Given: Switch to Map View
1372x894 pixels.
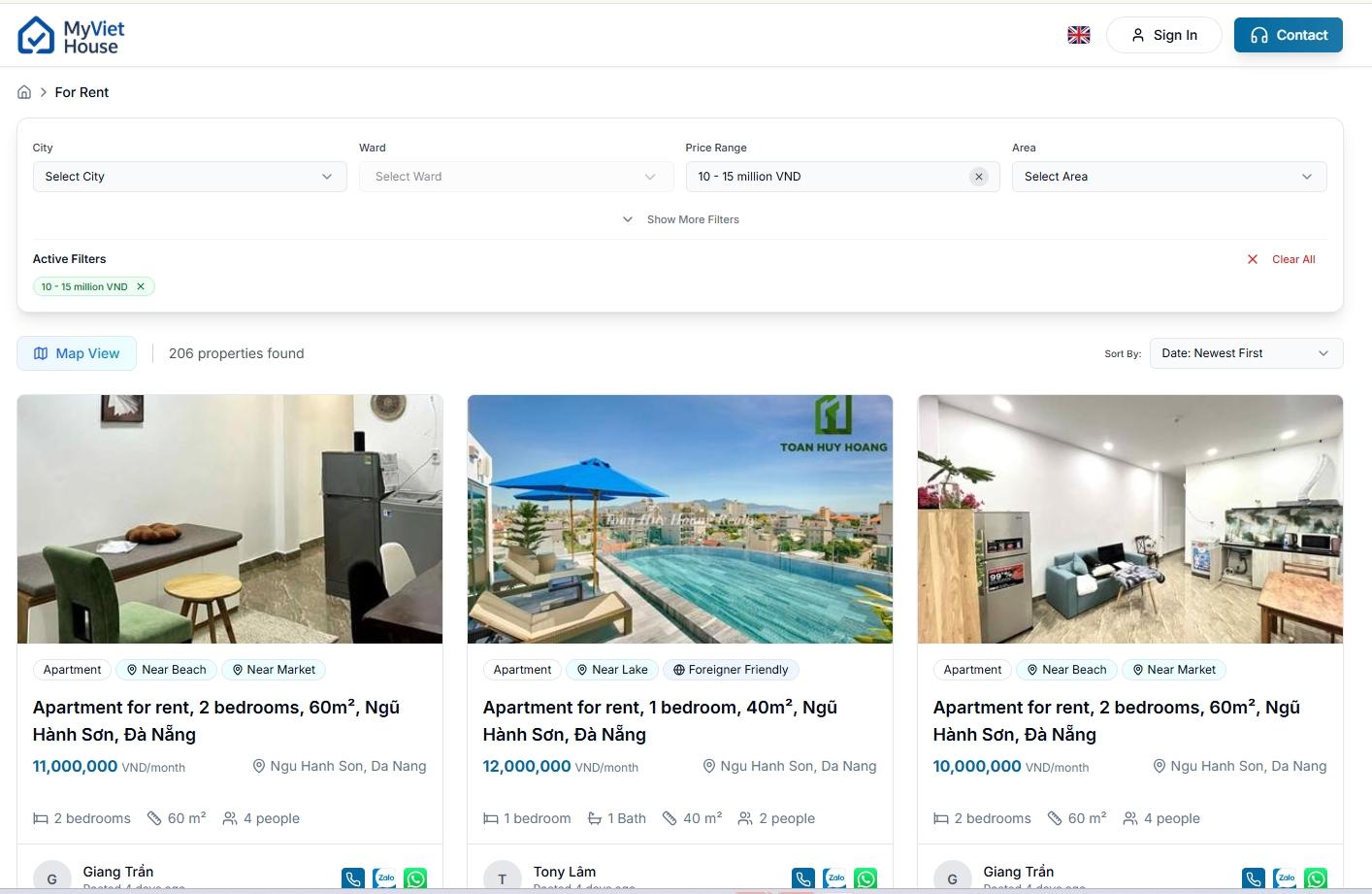Looking at the screenshot, I should (x=77, y=353).
